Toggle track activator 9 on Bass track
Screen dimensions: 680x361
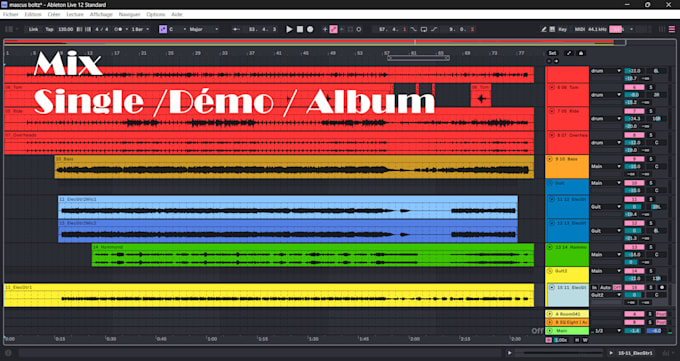tap(634, 159)
